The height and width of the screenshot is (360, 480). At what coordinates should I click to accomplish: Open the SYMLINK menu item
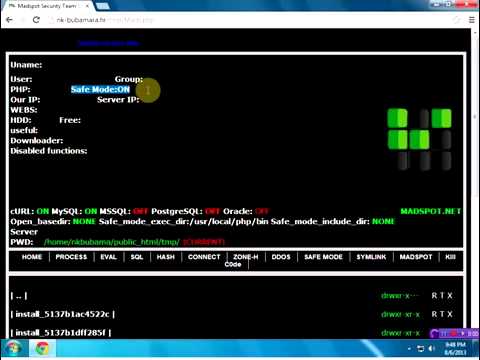tap(371, 257)
